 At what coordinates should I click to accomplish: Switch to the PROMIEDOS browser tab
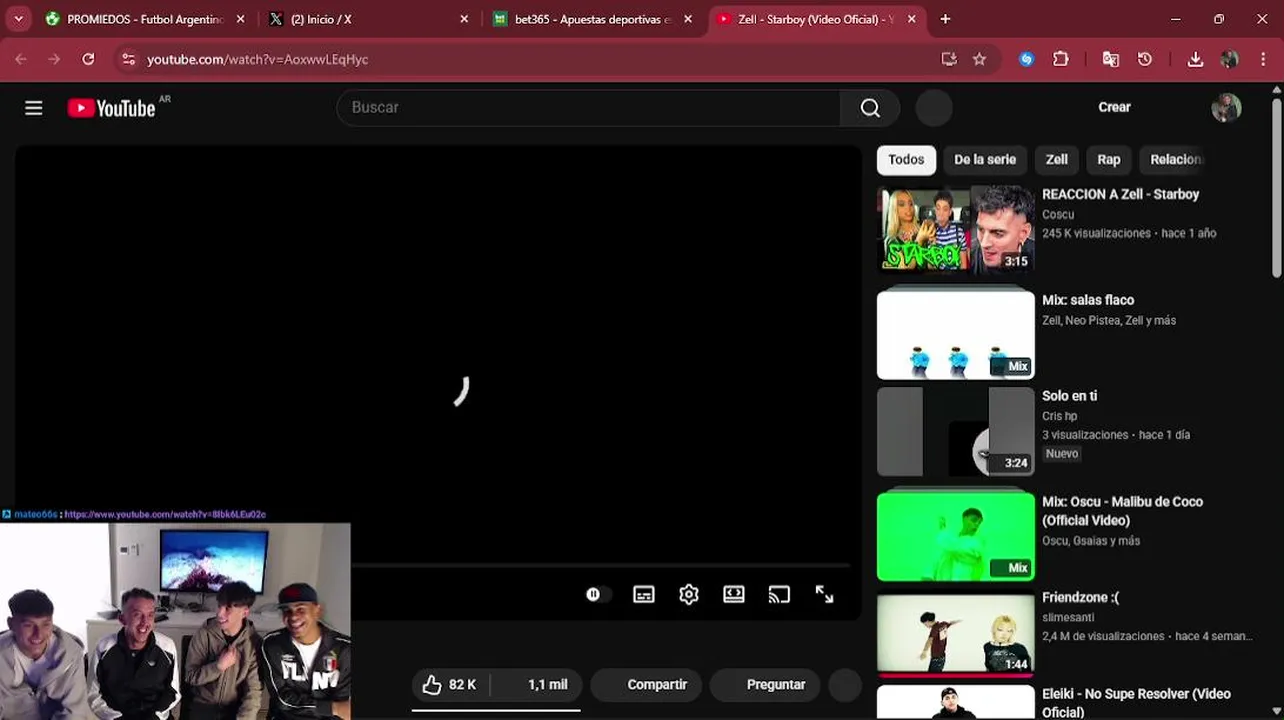coord(145,19)
